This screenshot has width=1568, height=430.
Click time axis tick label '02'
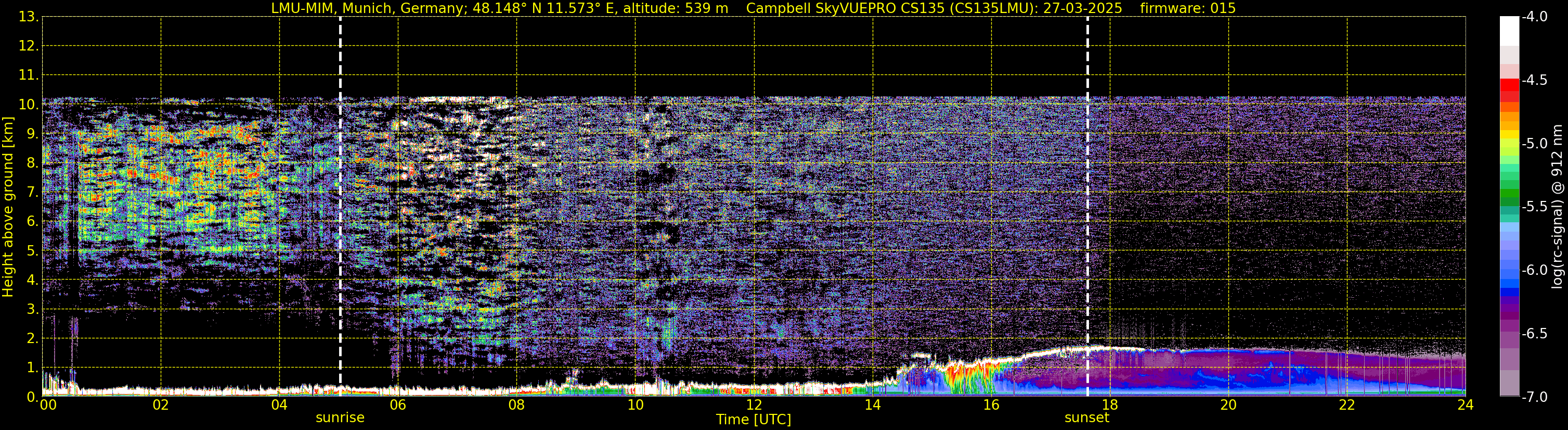click(161, 405)
